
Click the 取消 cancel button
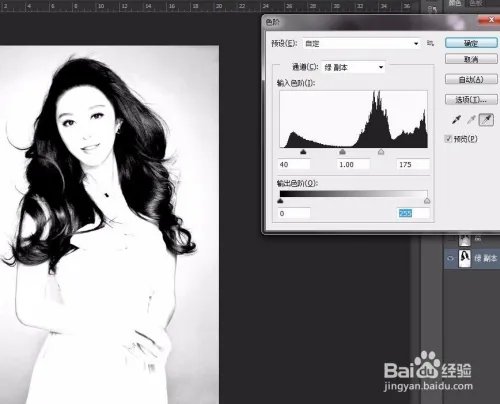pos(471,59)
